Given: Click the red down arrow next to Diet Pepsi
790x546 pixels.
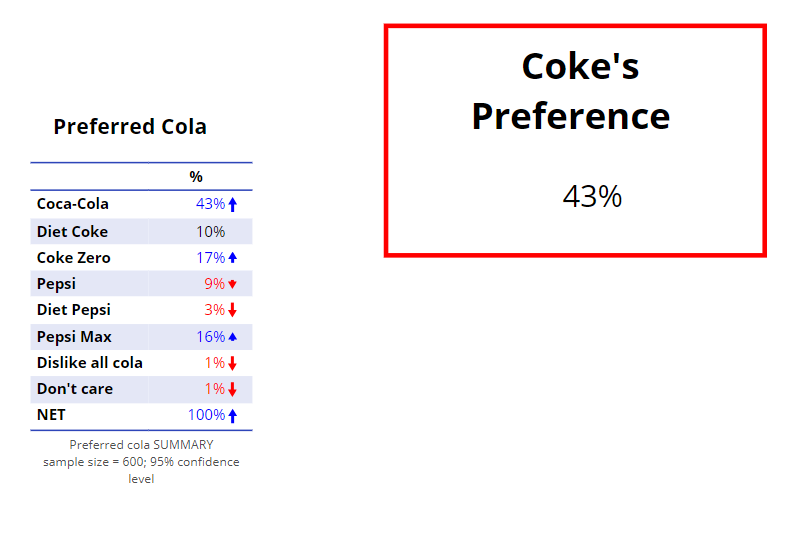Looking at the screenshot, I should [232, 310].
